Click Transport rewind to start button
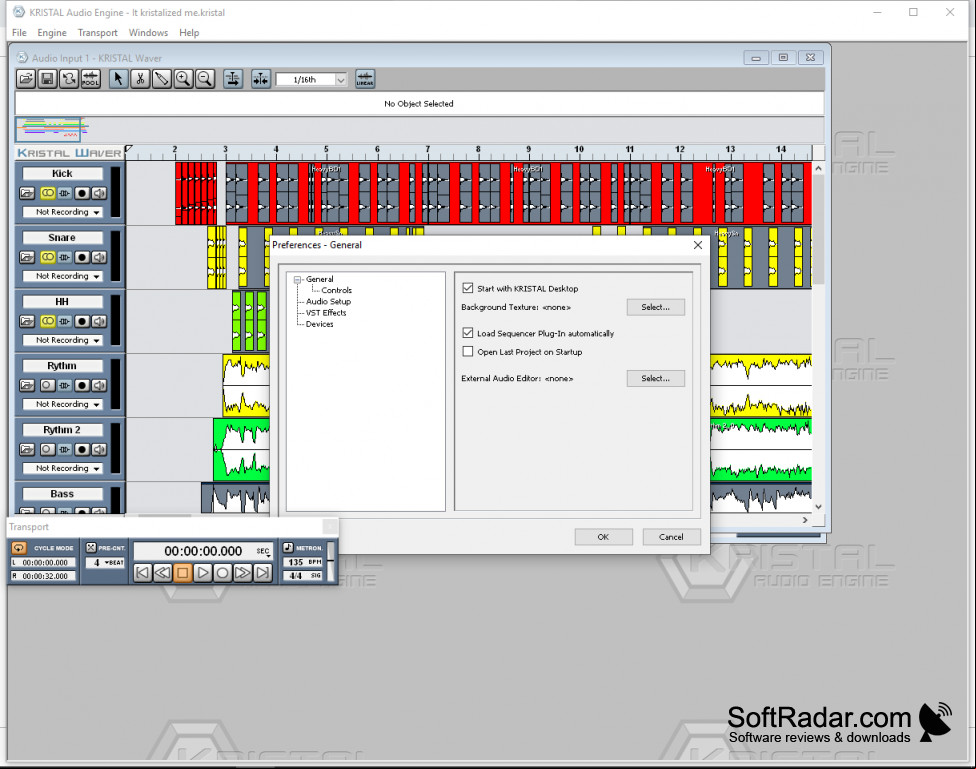Viewport: 976px width, 769px height. 143,572
